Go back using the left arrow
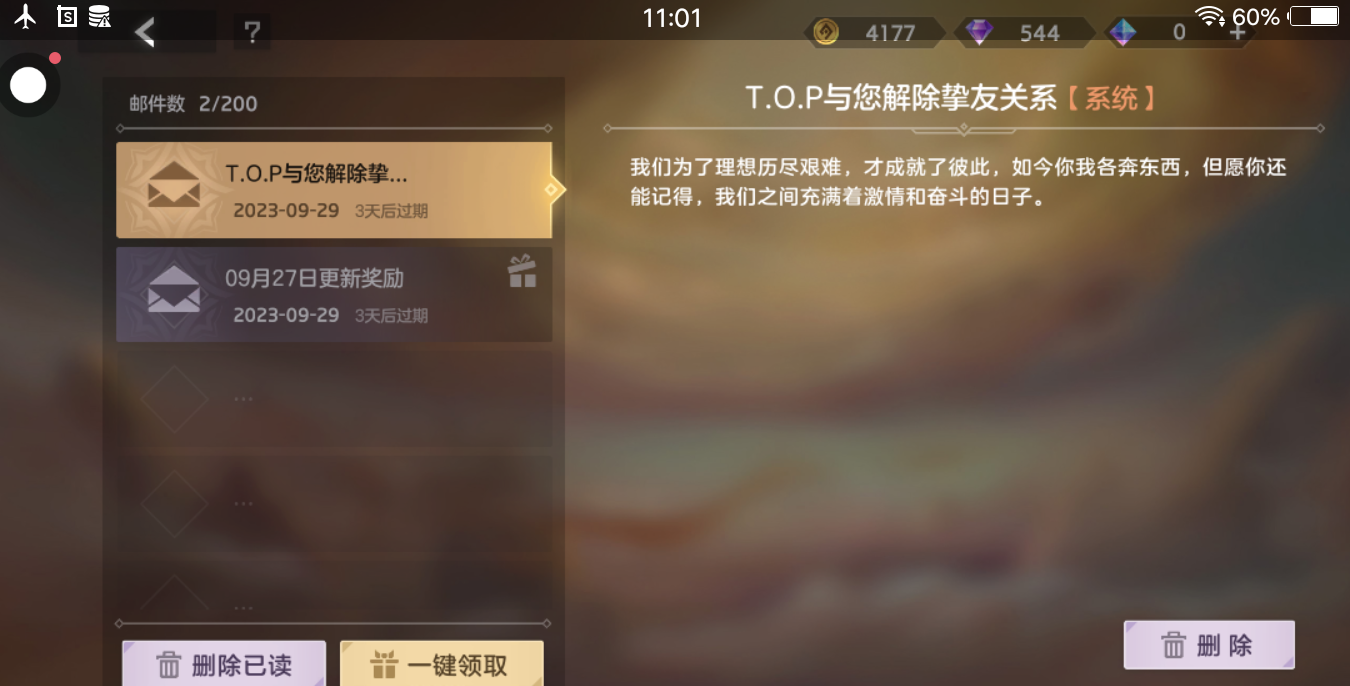1350x686 pixels. click(146, 32)
